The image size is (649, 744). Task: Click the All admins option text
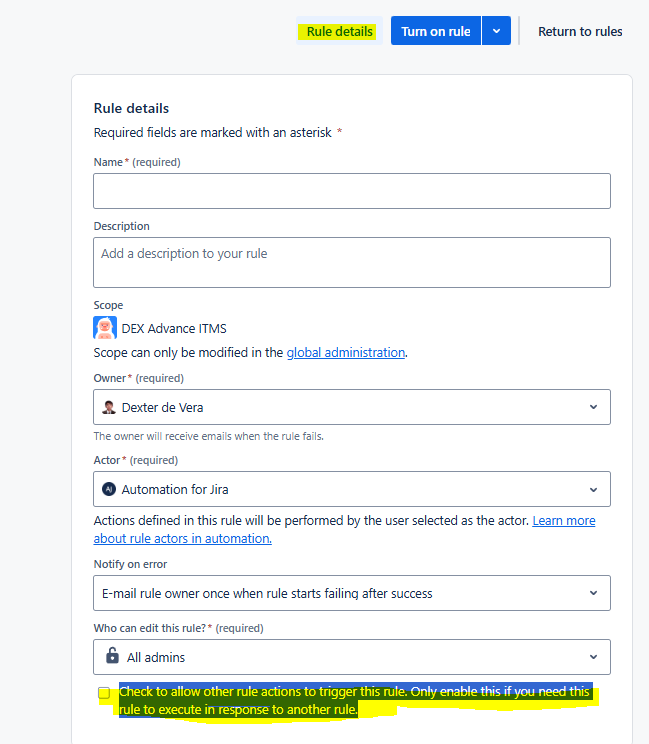point(156,657)
